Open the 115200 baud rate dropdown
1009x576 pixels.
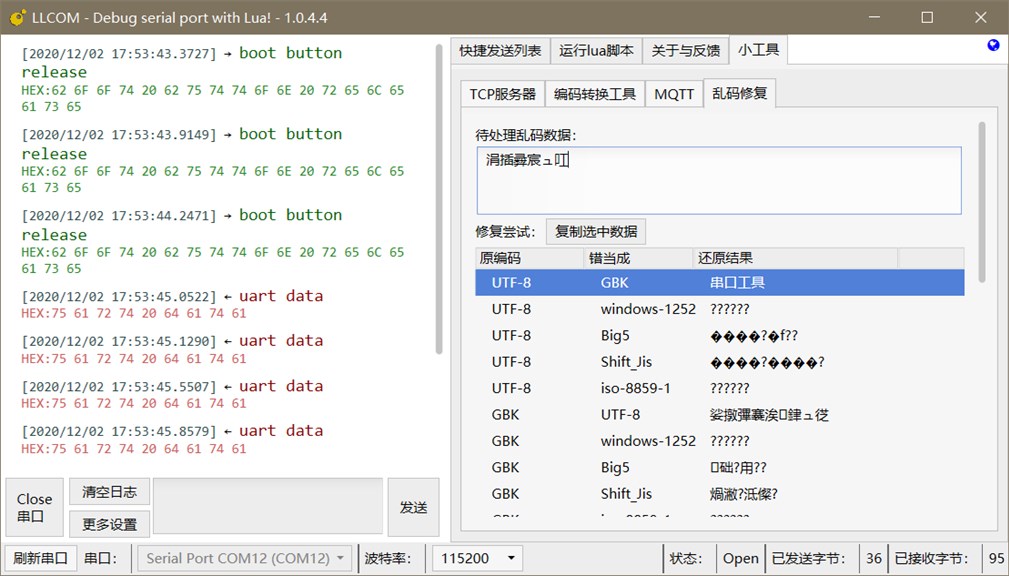coord(477,558)
